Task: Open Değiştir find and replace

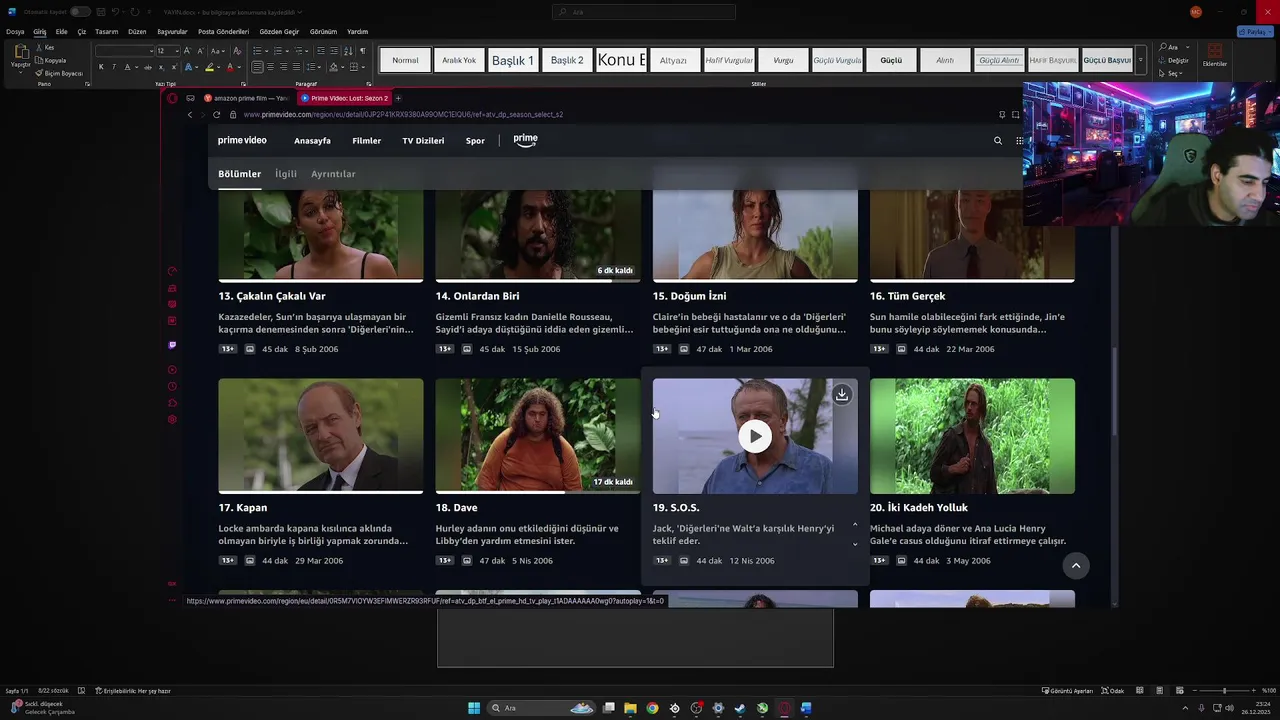Action: [x=1174, y=60]
